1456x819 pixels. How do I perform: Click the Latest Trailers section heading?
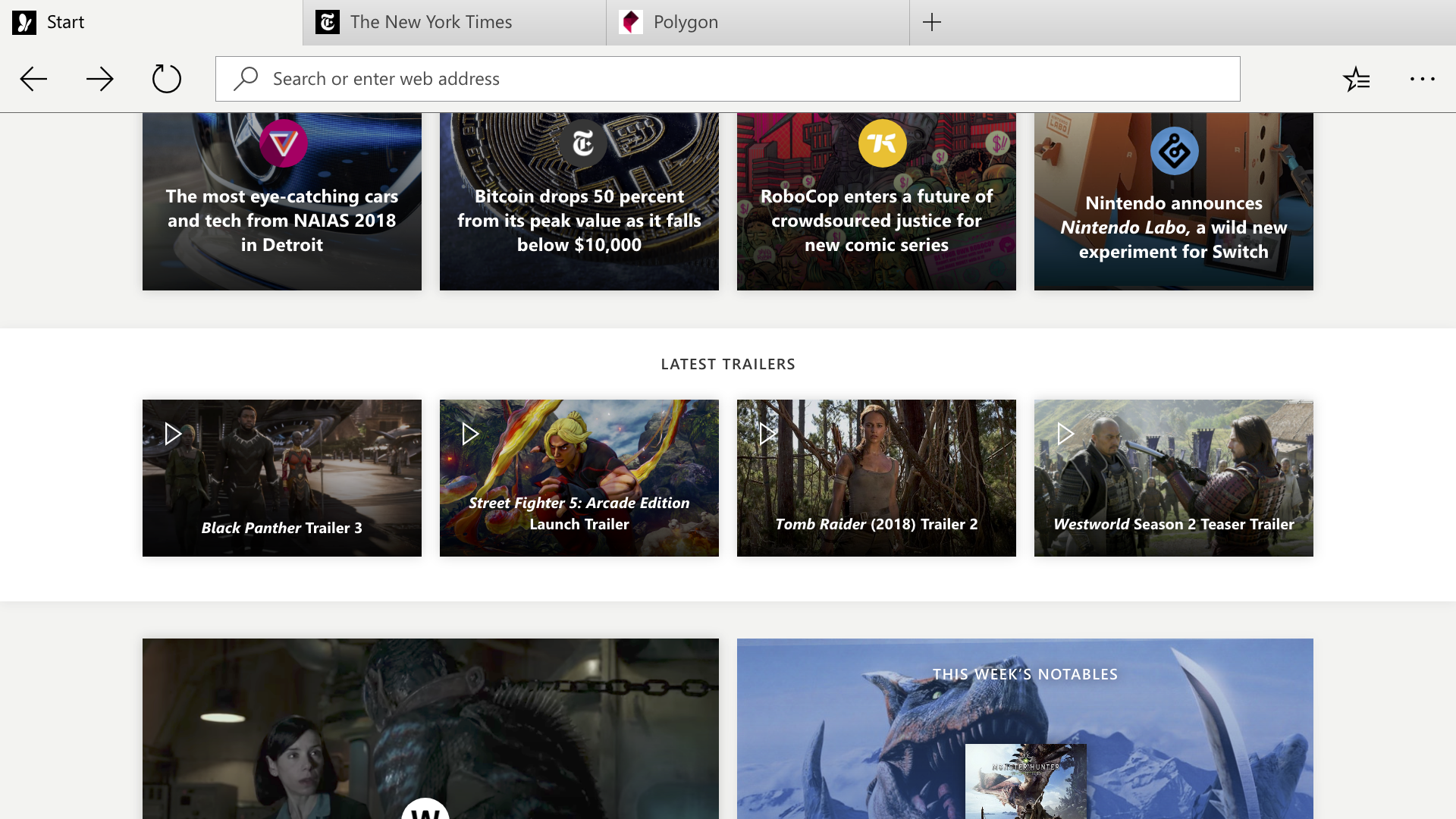[x=728, y=364]
